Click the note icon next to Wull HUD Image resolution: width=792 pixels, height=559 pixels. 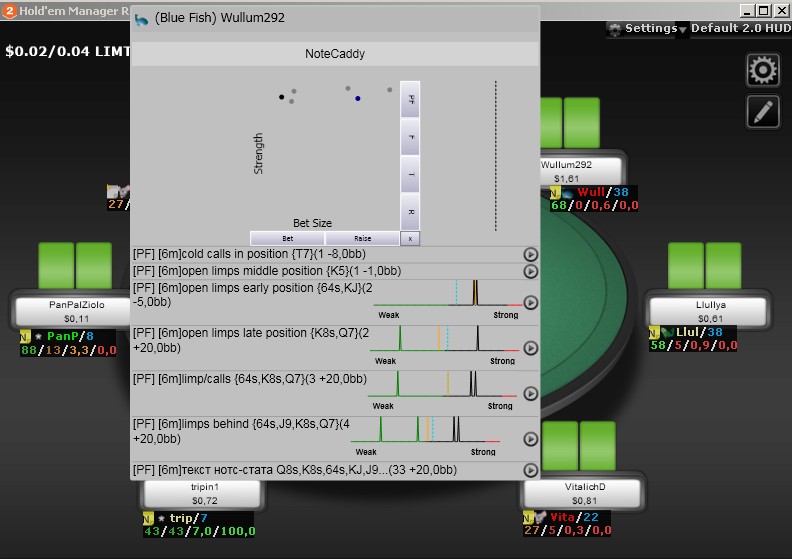(555, 192)
